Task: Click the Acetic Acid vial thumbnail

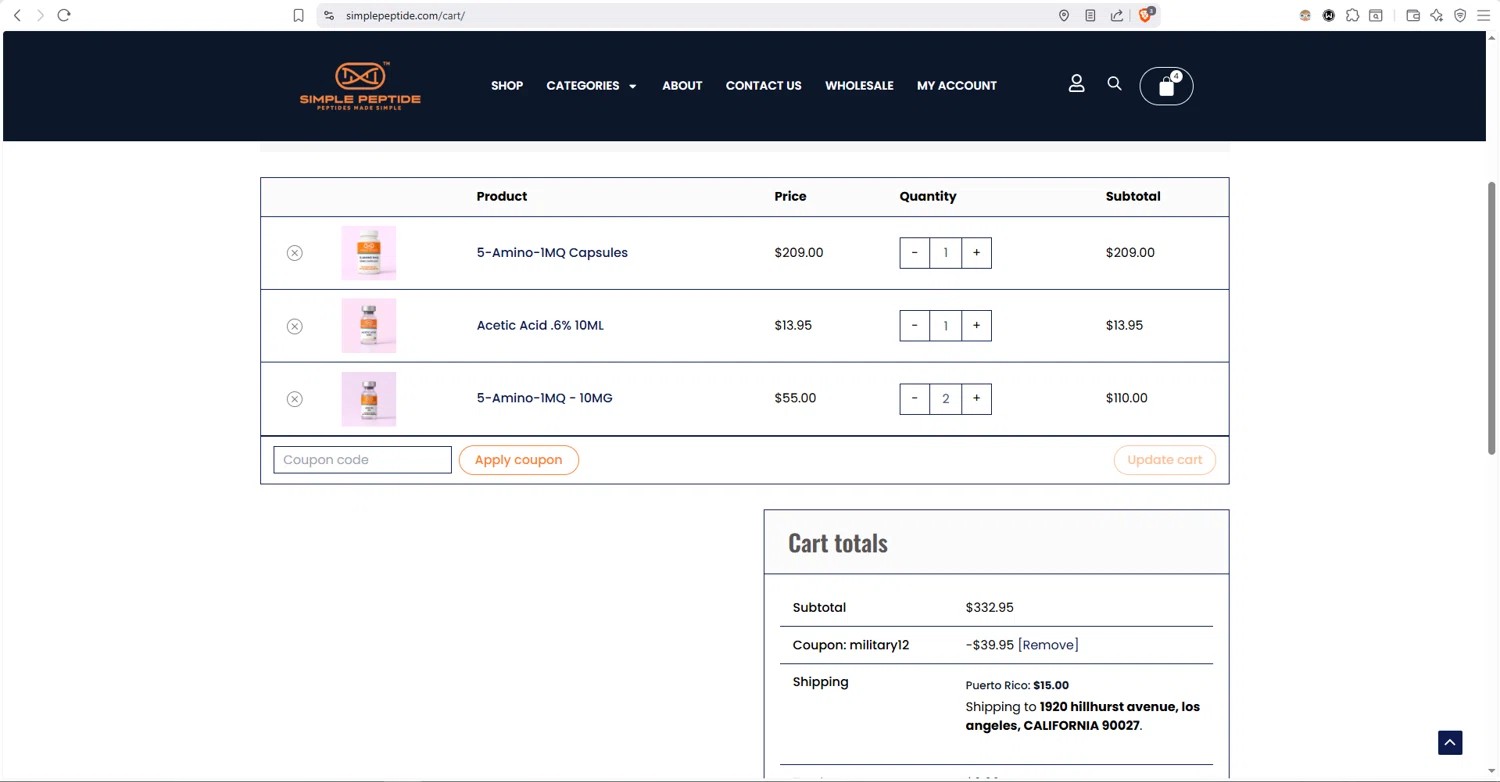Action: point(369,326)
